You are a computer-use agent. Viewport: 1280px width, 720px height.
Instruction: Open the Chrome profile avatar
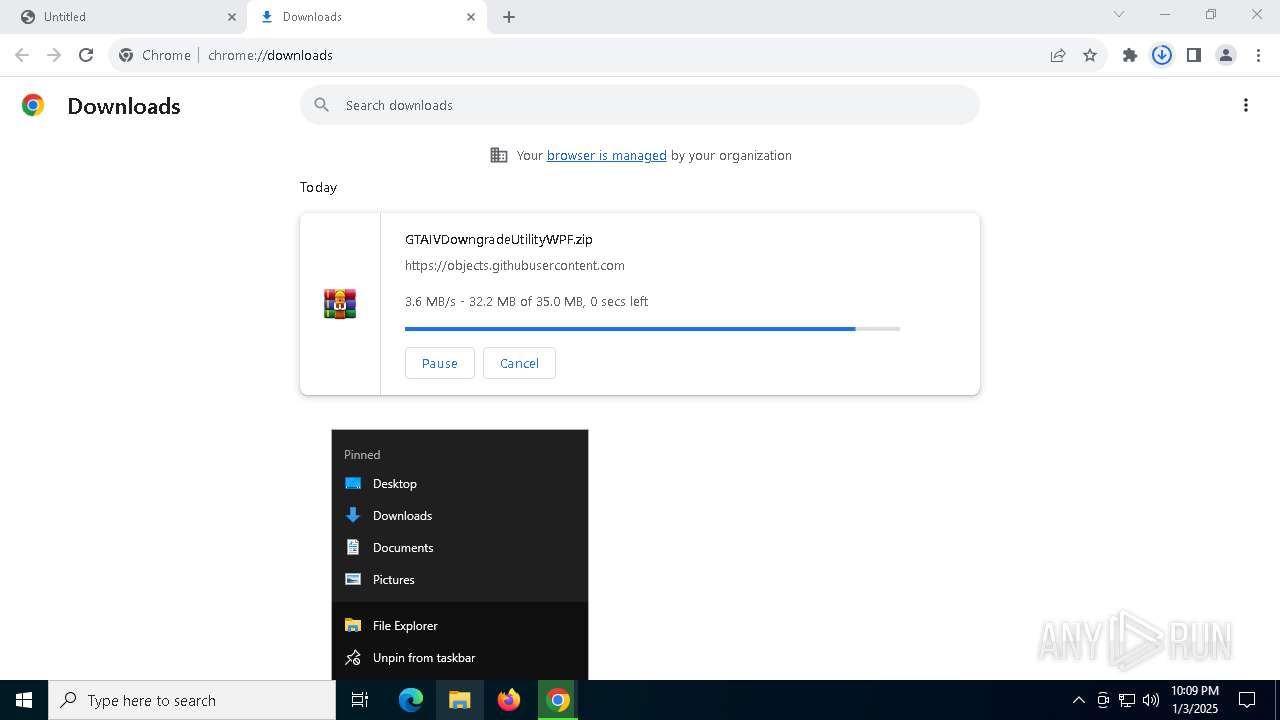click(x=1226, y=55)
